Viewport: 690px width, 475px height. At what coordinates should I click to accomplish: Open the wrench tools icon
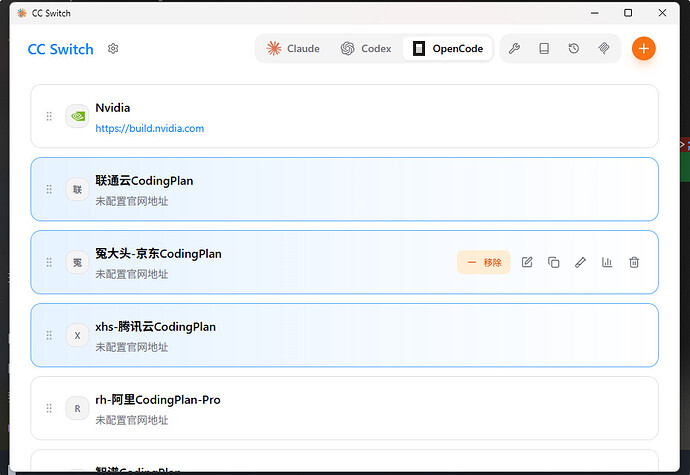514,48
